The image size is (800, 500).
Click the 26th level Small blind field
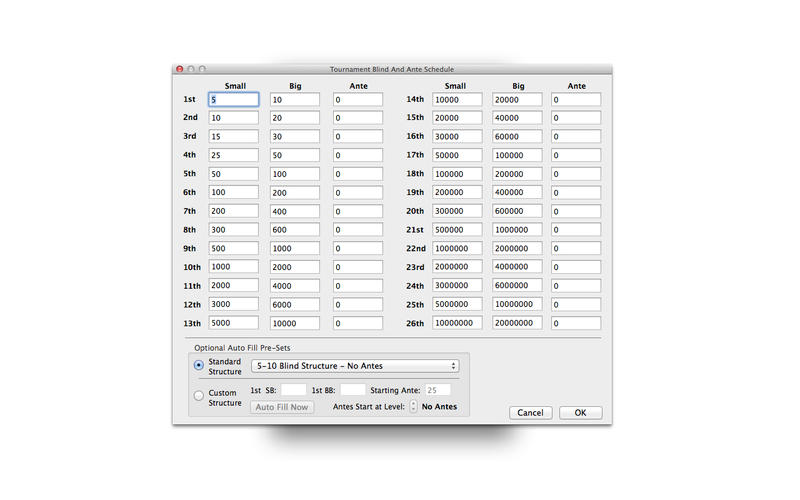tap(457, 323)
